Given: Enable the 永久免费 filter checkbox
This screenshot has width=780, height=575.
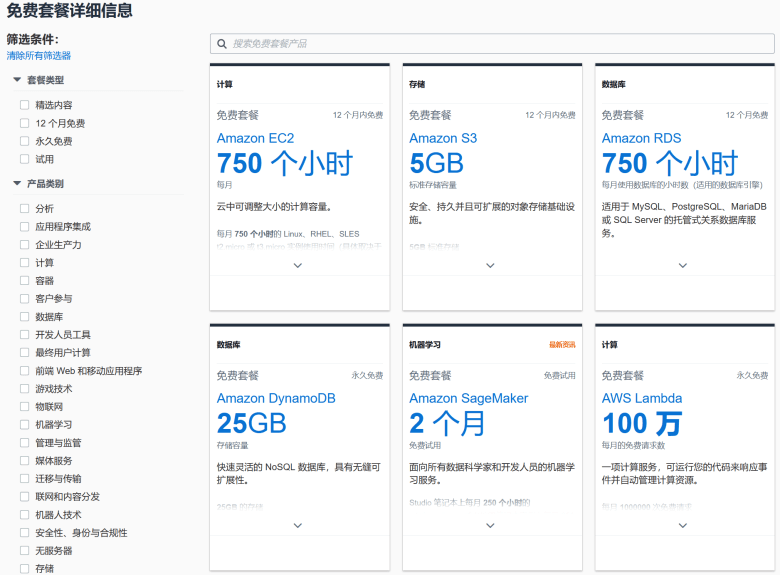Looking at the screenshot, I should coord(25,141).
